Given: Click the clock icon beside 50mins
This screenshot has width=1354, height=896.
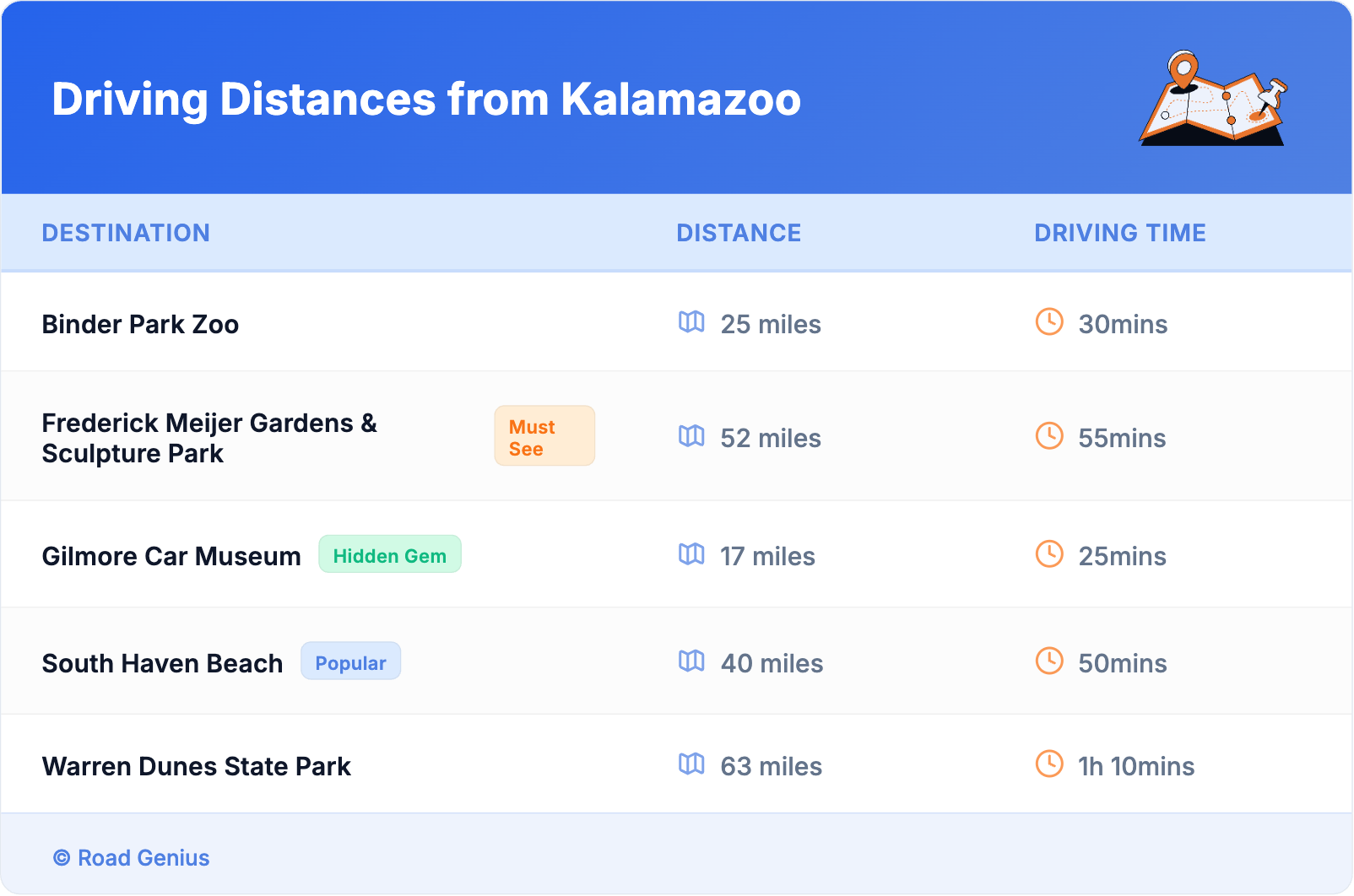Looking at the screenshot, I should pos(1049,661).
